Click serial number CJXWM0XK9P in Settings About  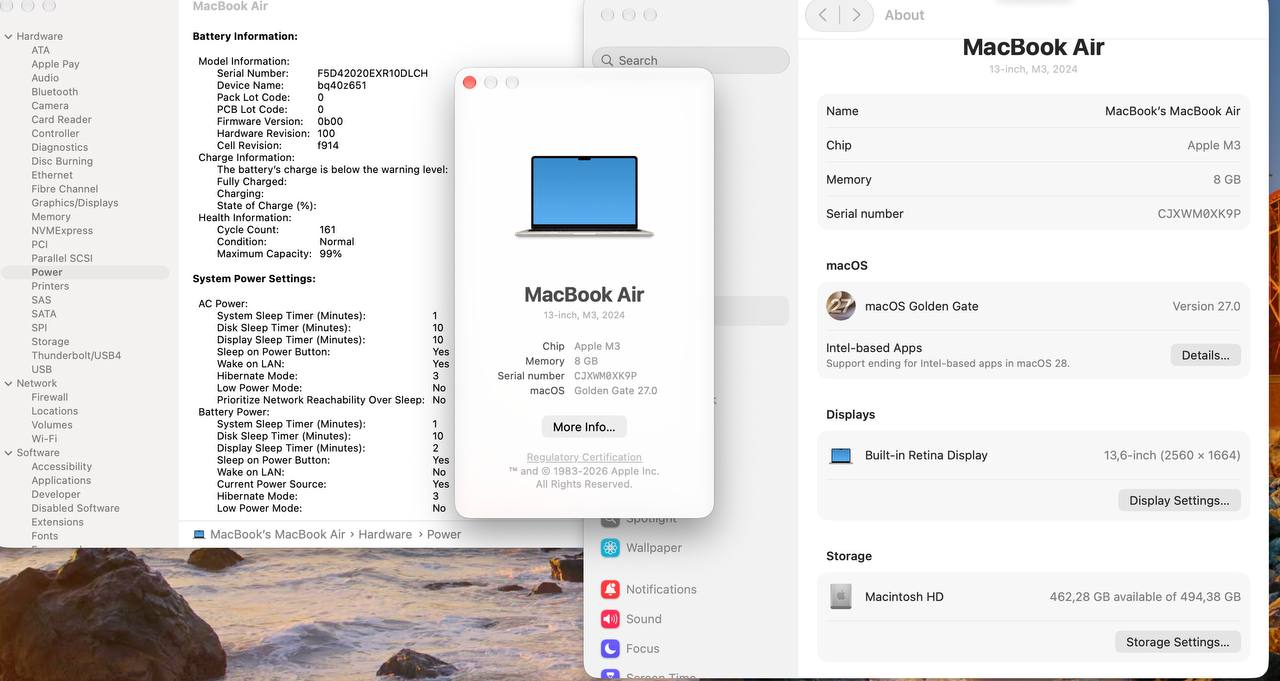(x=1199, y=214)
